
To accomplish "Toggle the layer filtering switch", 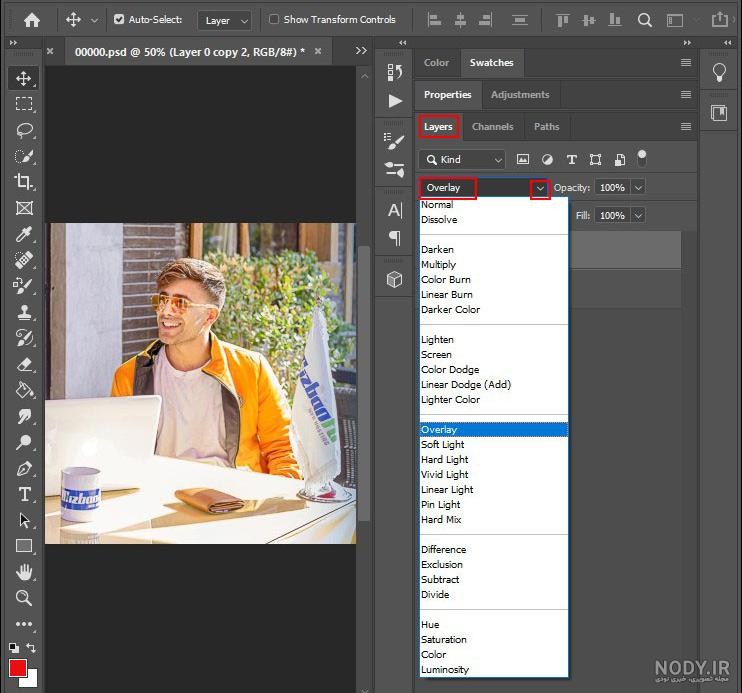I will coord(642,159).
